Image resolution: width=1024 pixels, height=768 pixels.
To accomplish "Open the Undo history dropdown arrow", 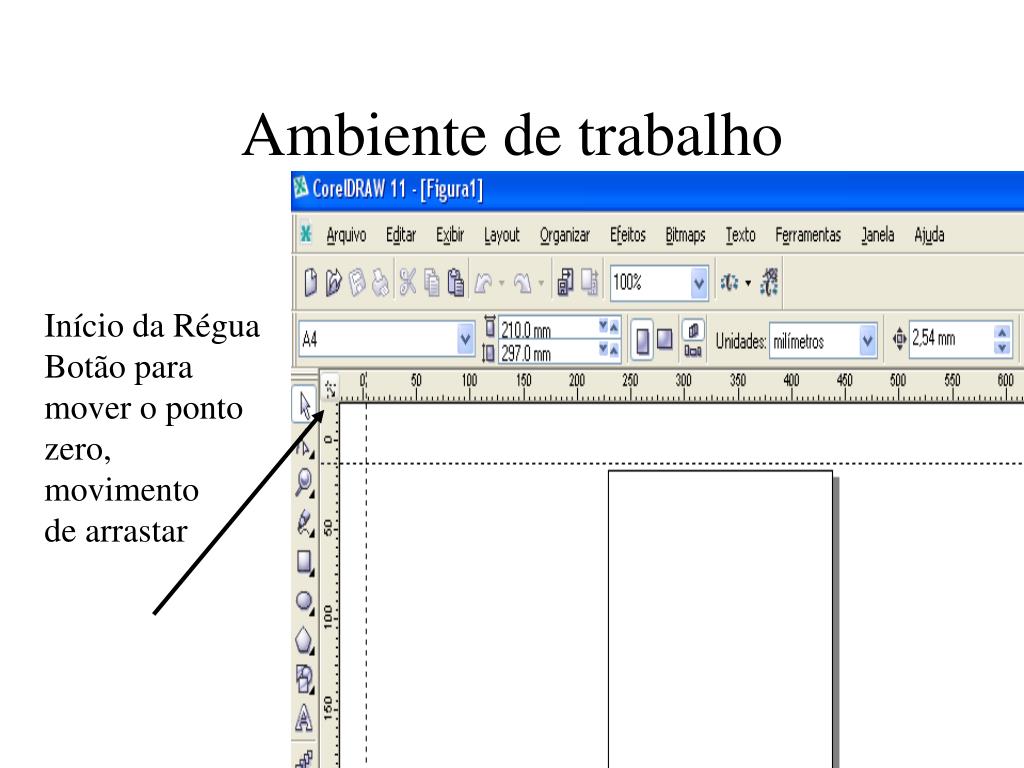I will coord(502,283).
